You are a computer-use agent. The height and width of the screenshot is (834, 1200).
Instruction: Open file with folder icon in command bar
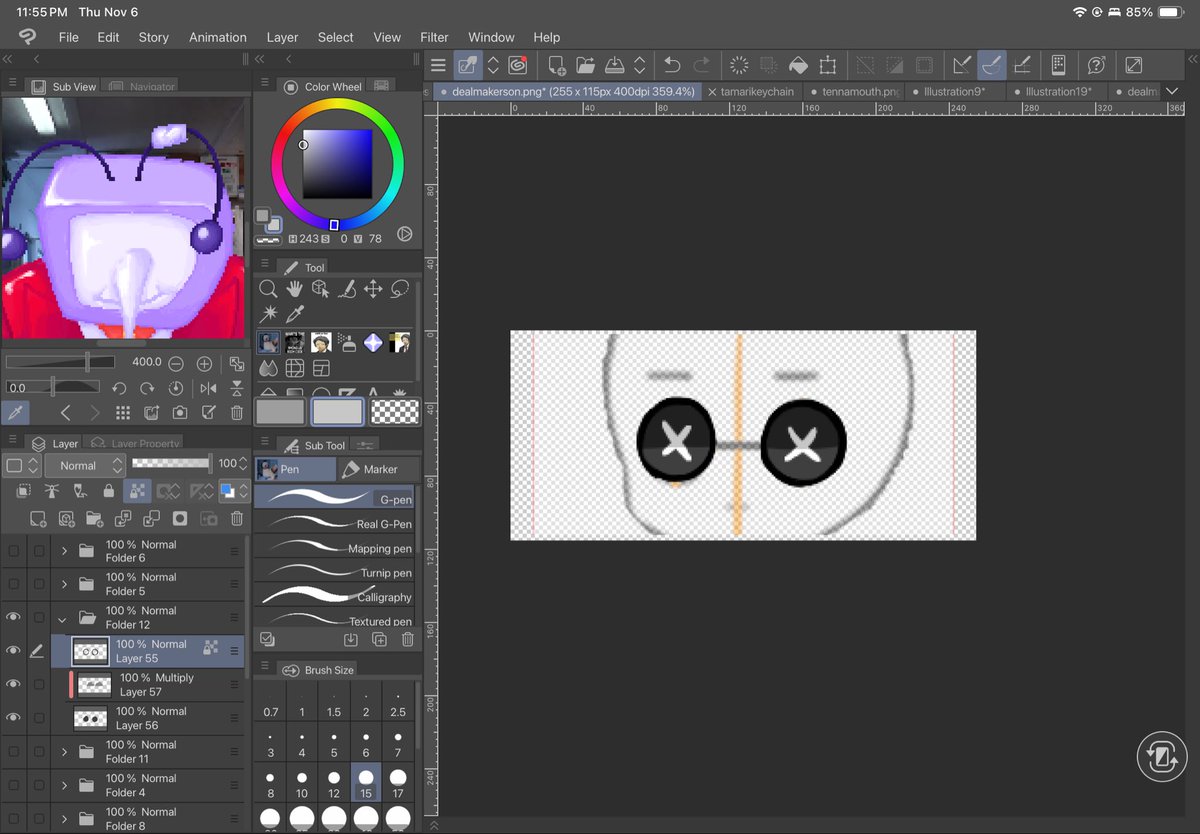tap(586, 65)
